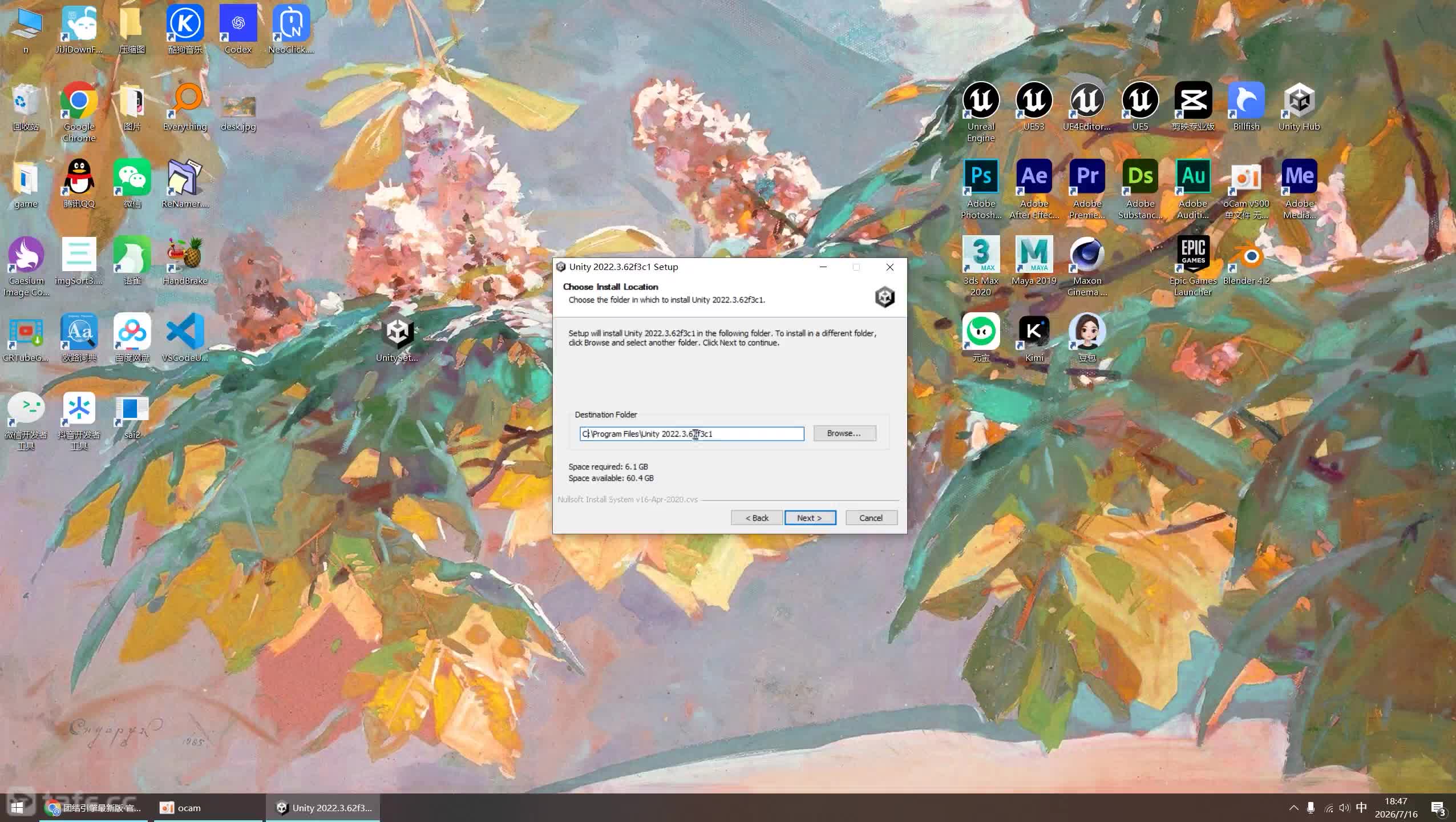Viewport: 1456px width, 822px height.
Task: Select the Billfish desktop icon
Action: (x=1246, y=108)
